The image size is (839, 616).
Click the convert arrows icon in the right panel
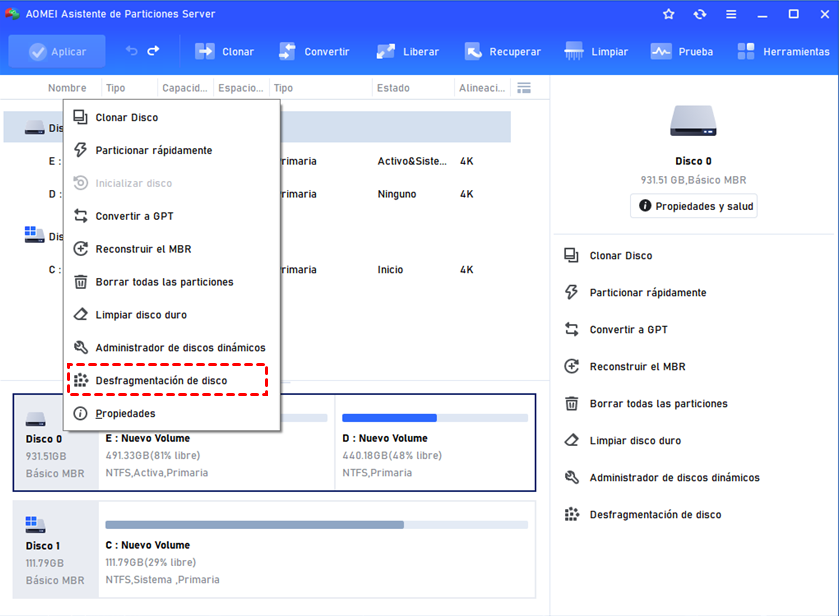tap(571, 329)
